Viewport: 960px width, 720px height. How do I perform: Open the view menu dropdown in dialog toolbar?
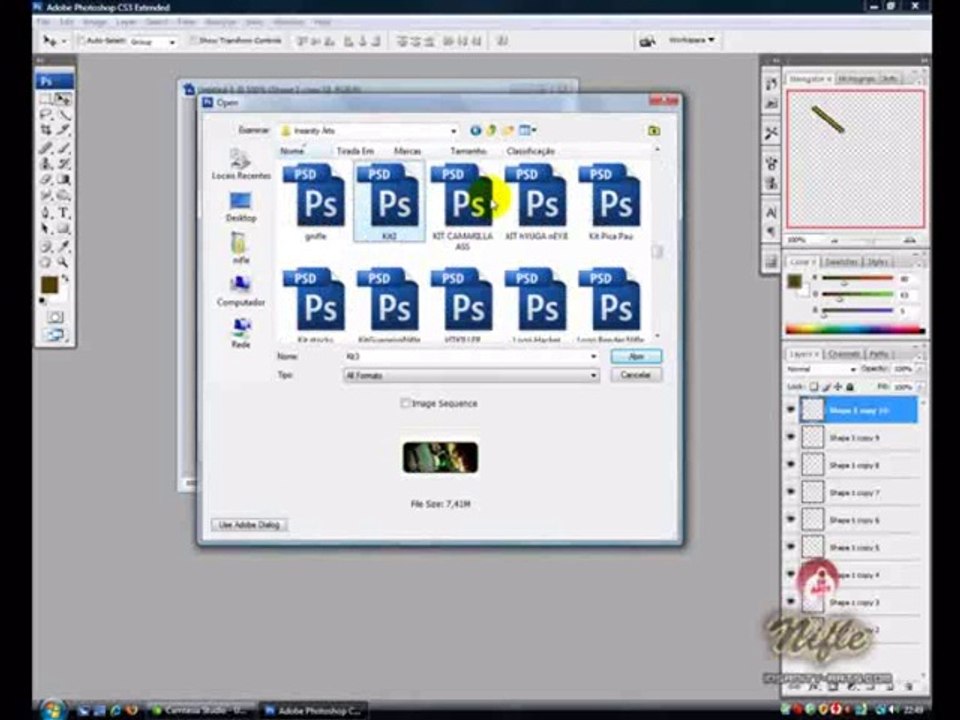click(534, 130)
